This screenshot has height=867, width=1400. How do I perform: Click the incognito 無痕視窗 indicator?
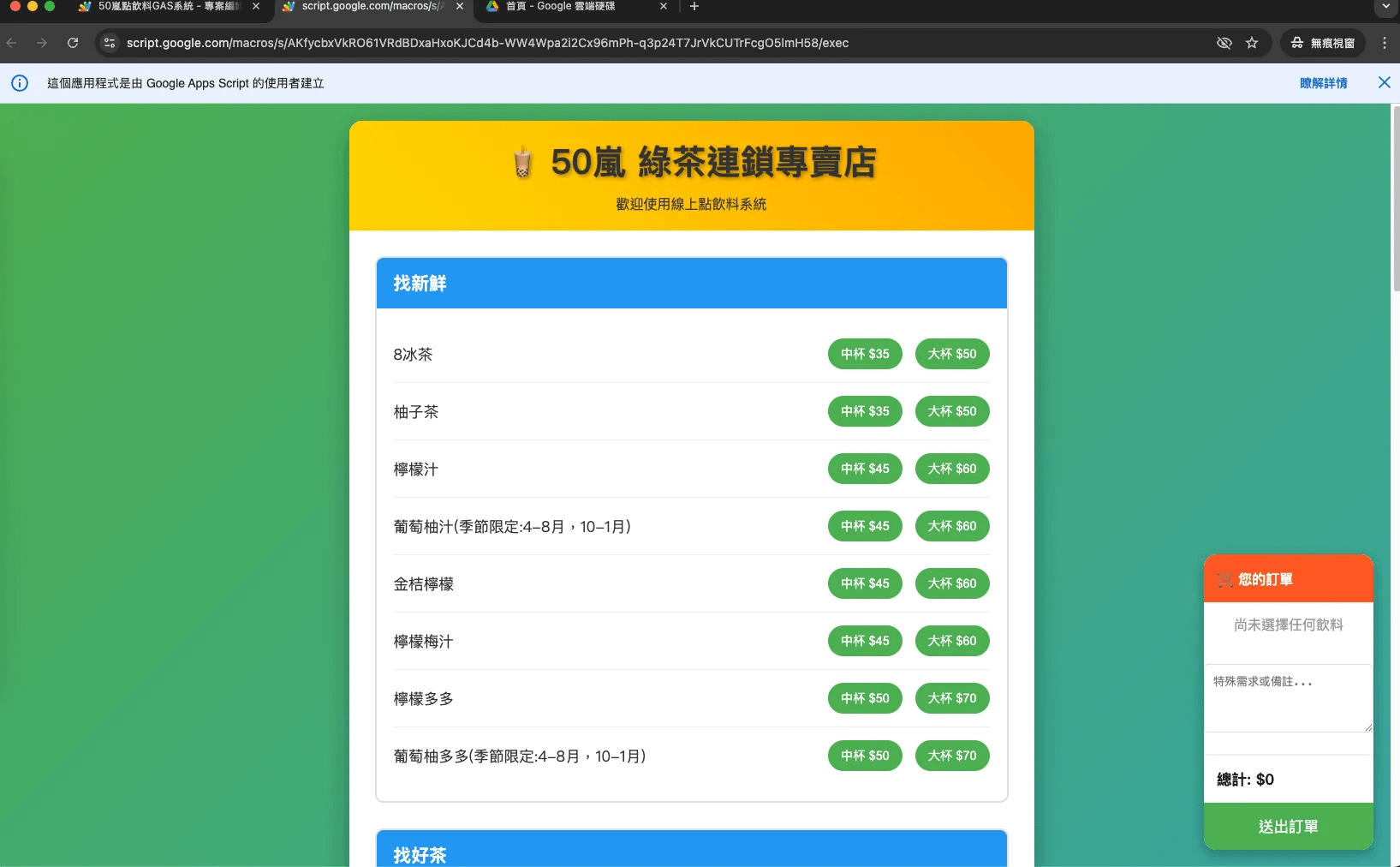pos(1323,43)
